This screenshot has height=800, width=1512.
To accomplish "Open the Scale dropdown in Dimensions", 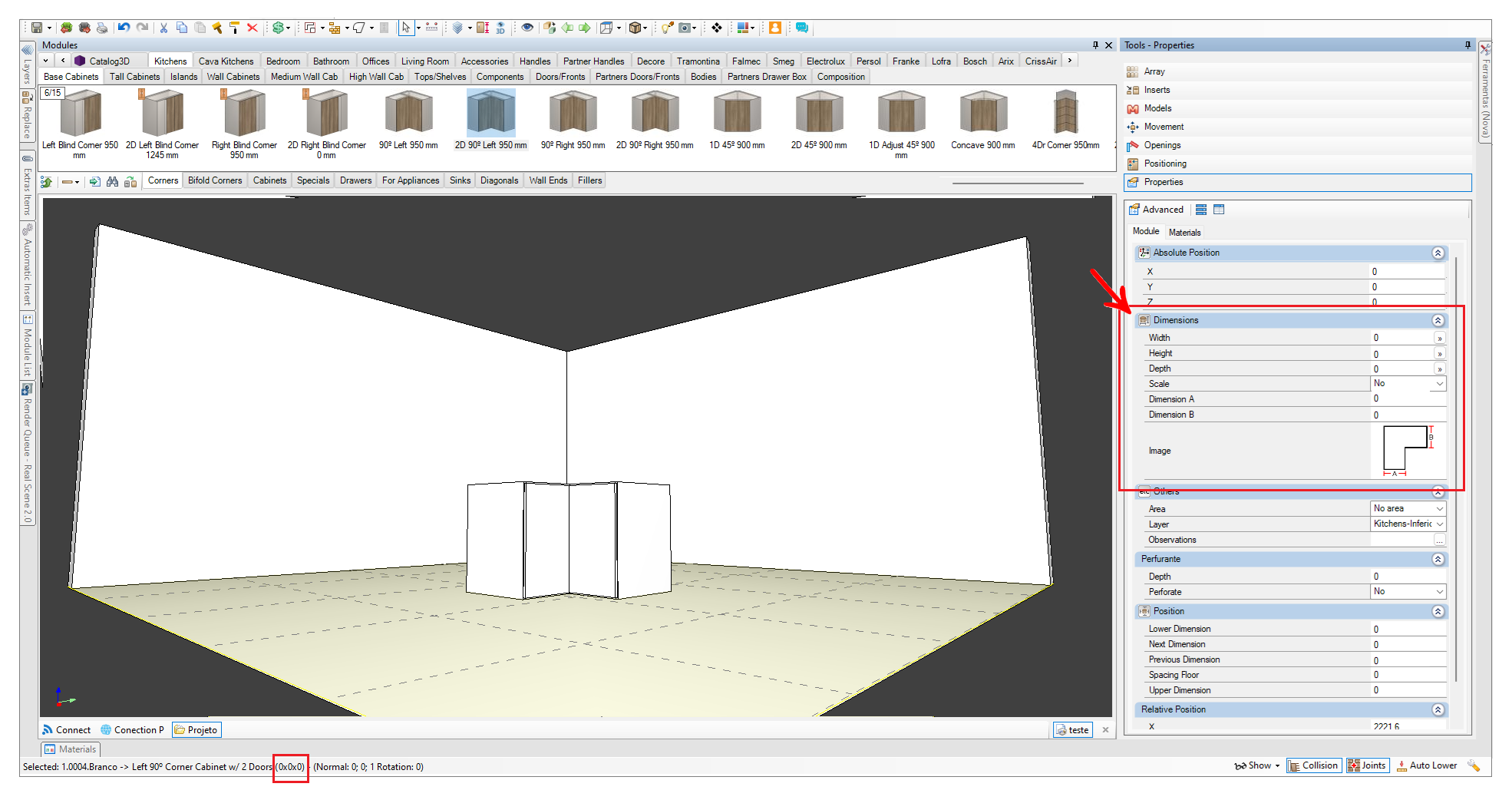I will pos(1439,384).
